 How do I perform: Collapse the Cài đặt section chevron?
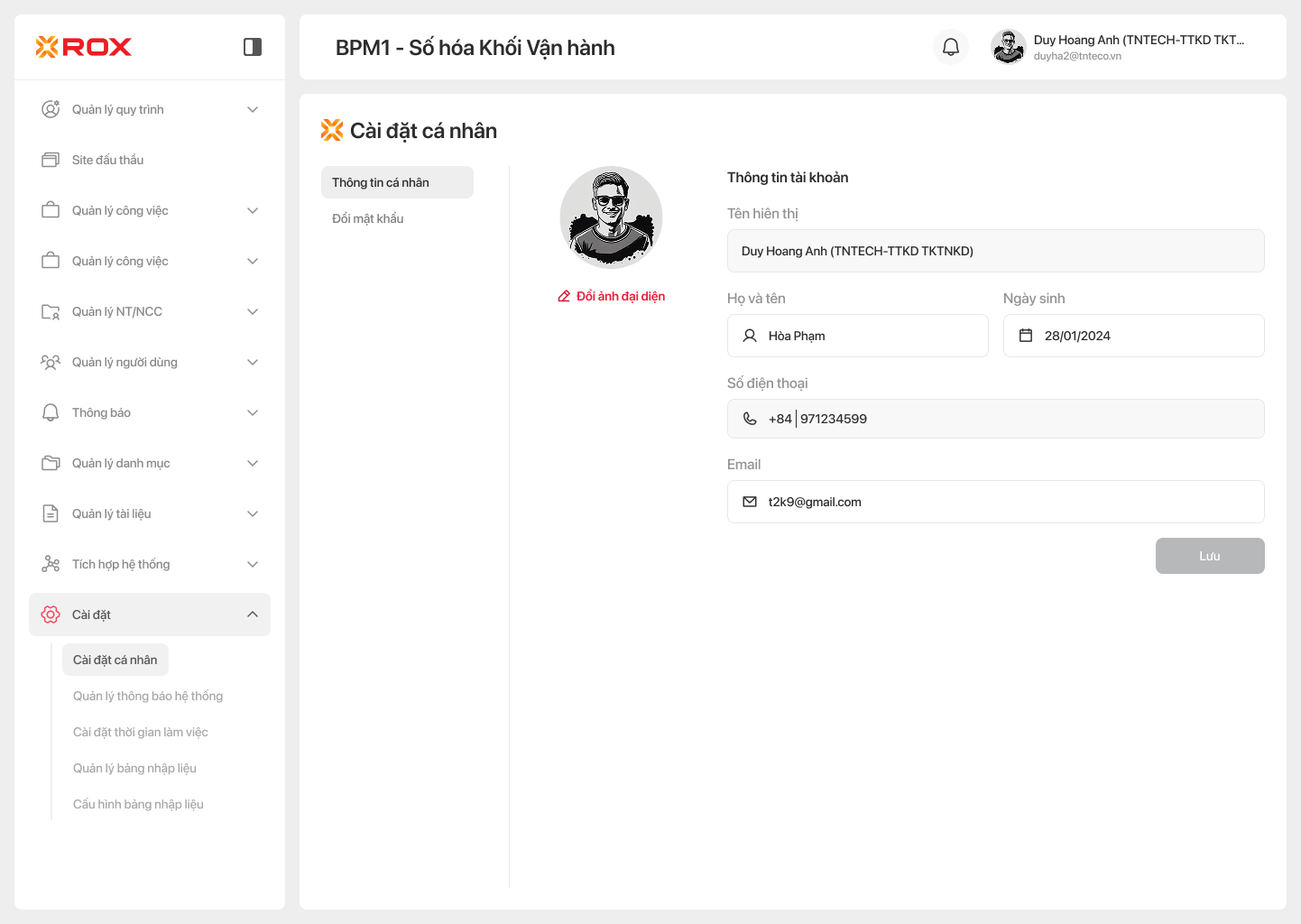point(253,614)
